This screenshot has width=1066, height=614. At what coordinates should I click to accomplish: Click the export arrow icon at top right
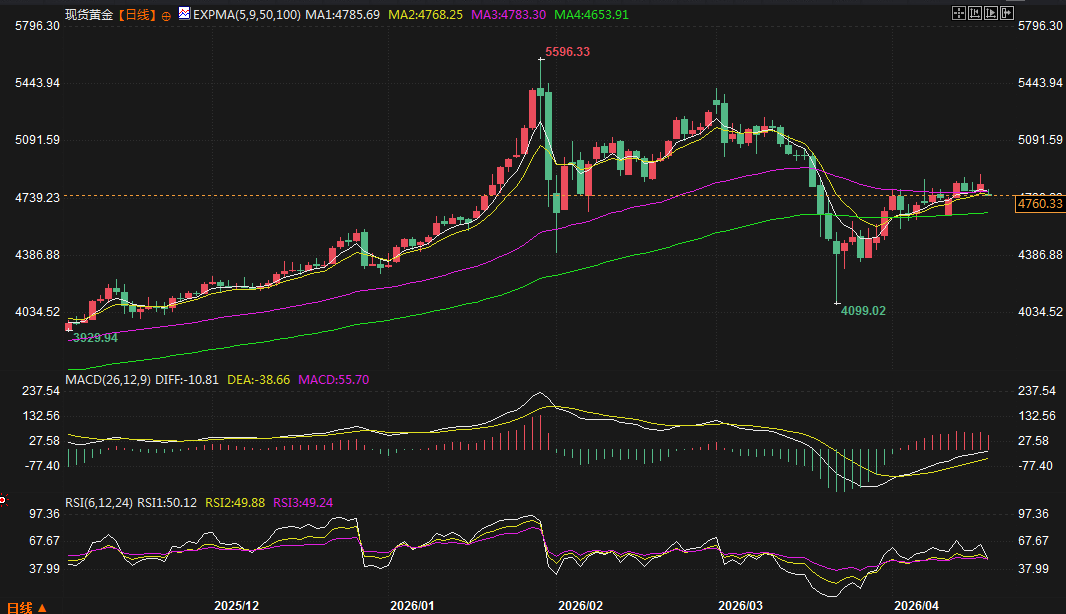point(1008,13)
